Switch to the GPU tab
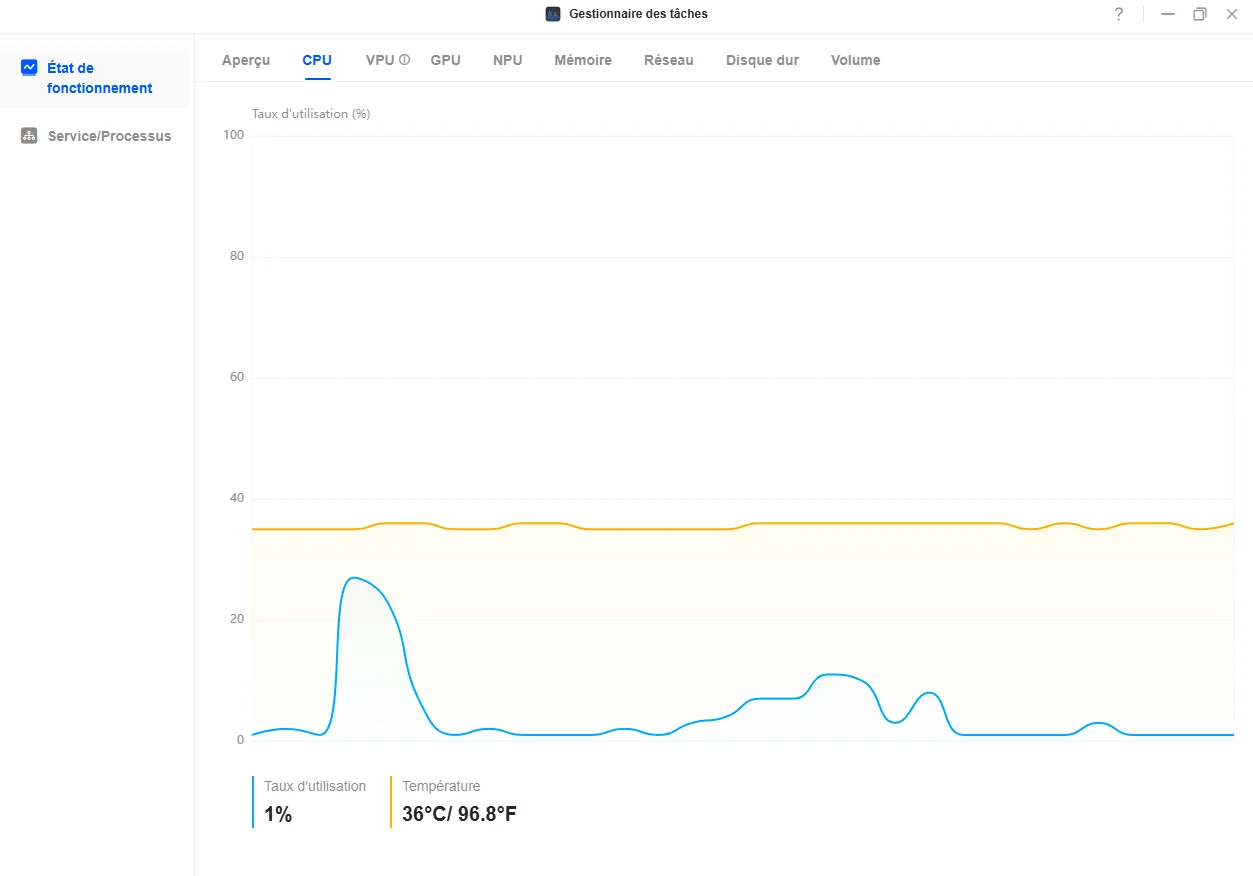Viewport: 1253px width, 876px height. coord(445,60)
